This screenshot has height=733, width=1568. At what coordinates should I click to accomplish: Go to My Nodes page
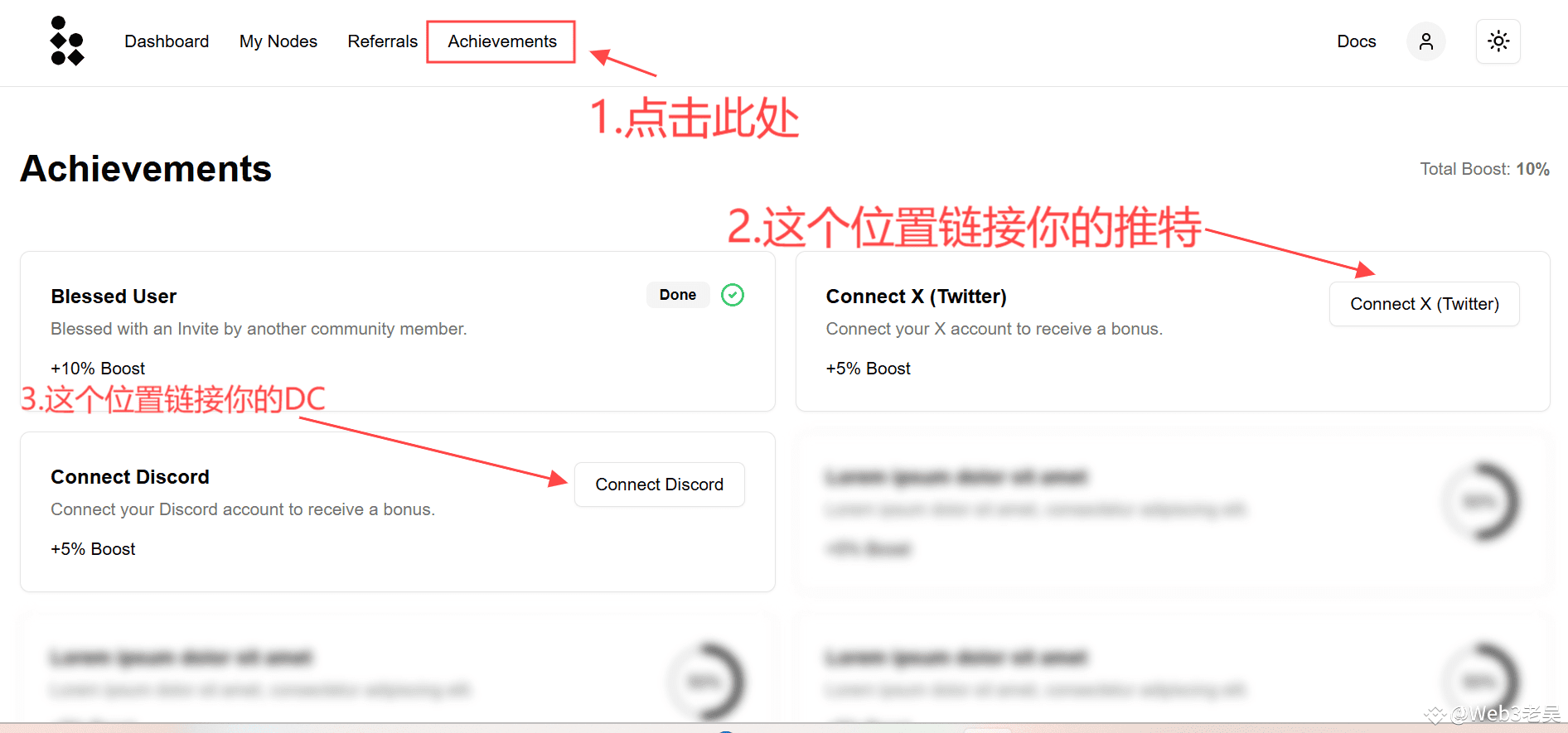pos(278,41)
